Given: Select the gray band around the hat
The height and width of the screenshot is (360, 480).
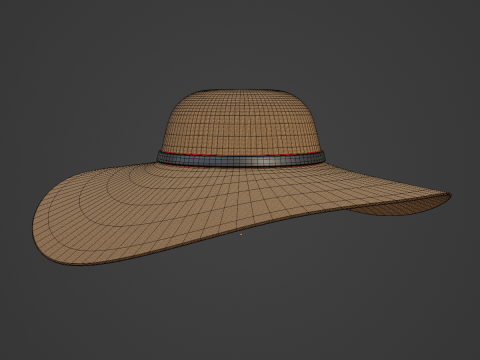Looking at the screenshot, I should 241,160.
